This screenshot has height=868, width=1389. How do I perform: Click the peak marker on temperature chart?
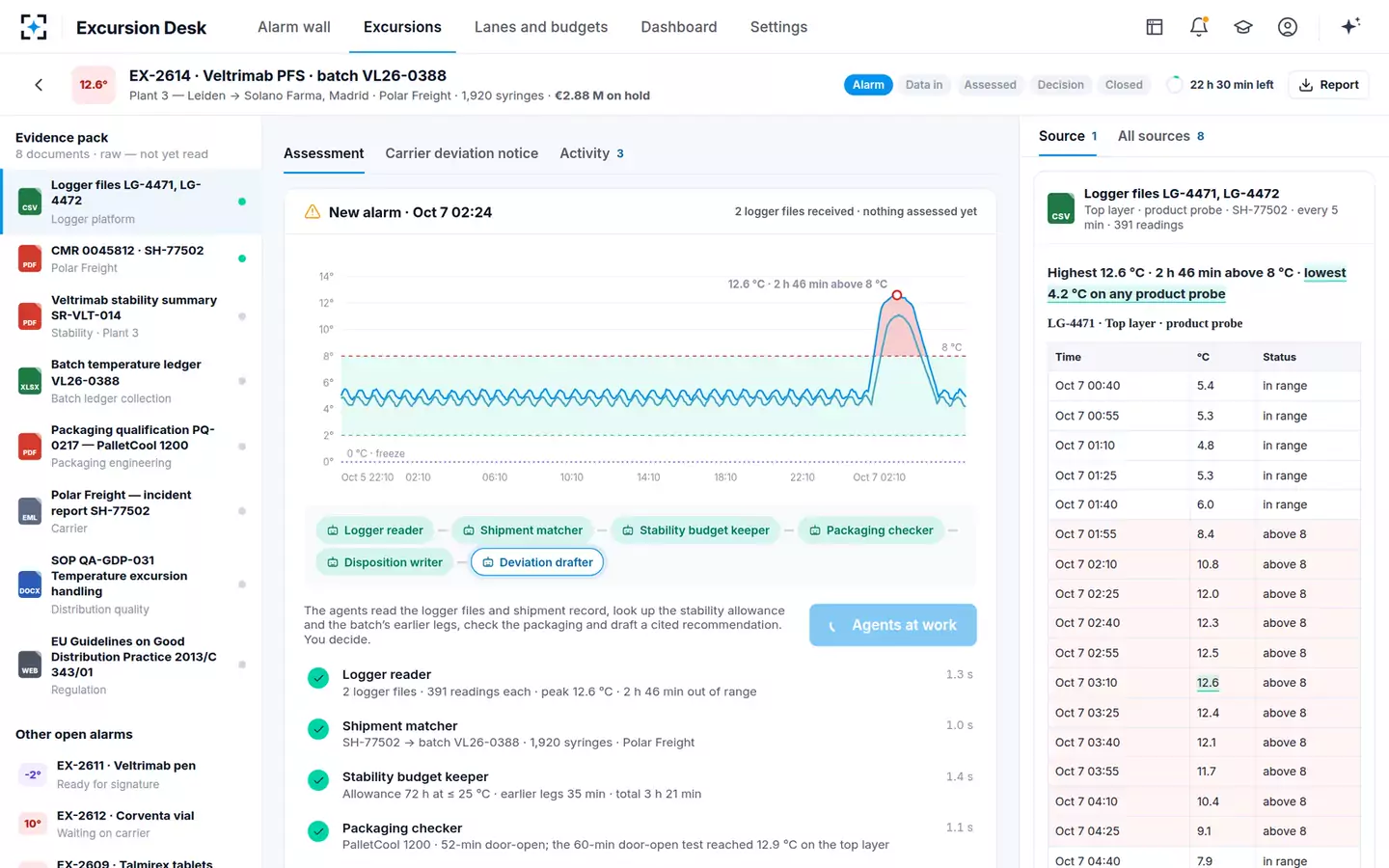[897, 295]
